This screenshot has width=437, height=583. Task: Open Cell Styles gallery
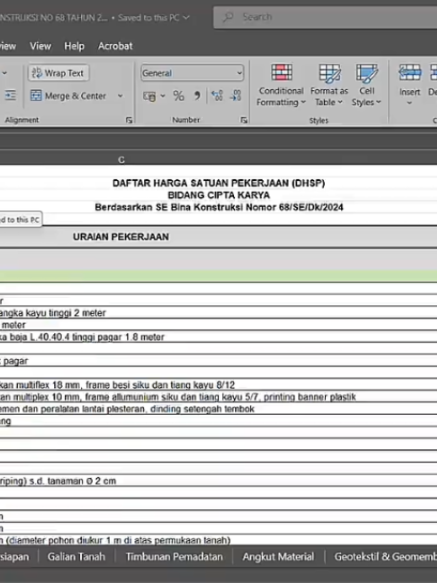point(367,85)
